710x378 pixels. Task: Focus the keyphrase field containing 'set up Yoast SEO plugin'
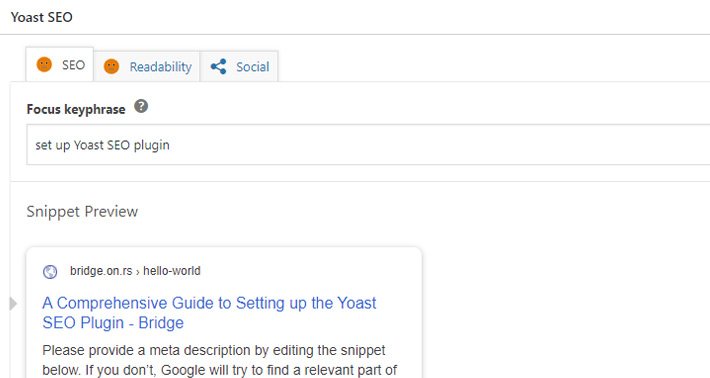pos(368,145)
